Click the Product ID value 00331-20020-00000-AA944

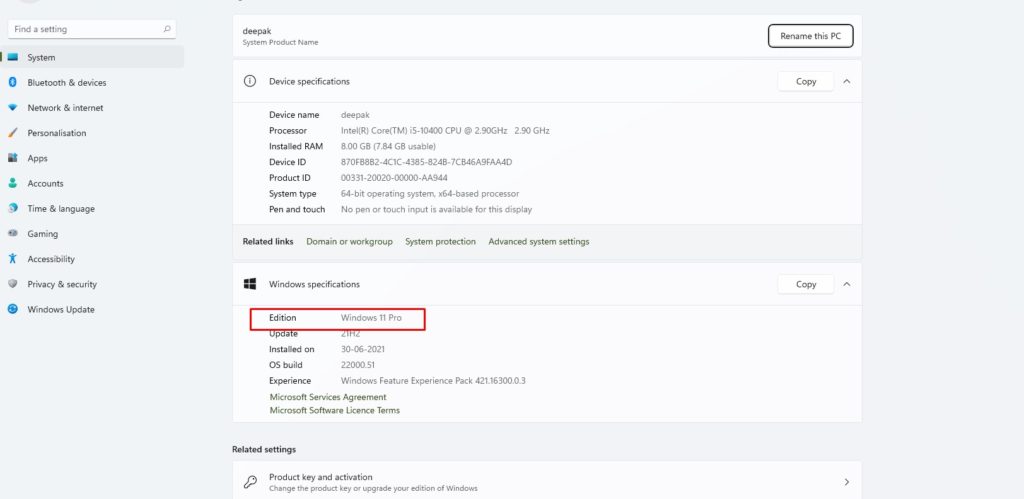tap(394, 178)
